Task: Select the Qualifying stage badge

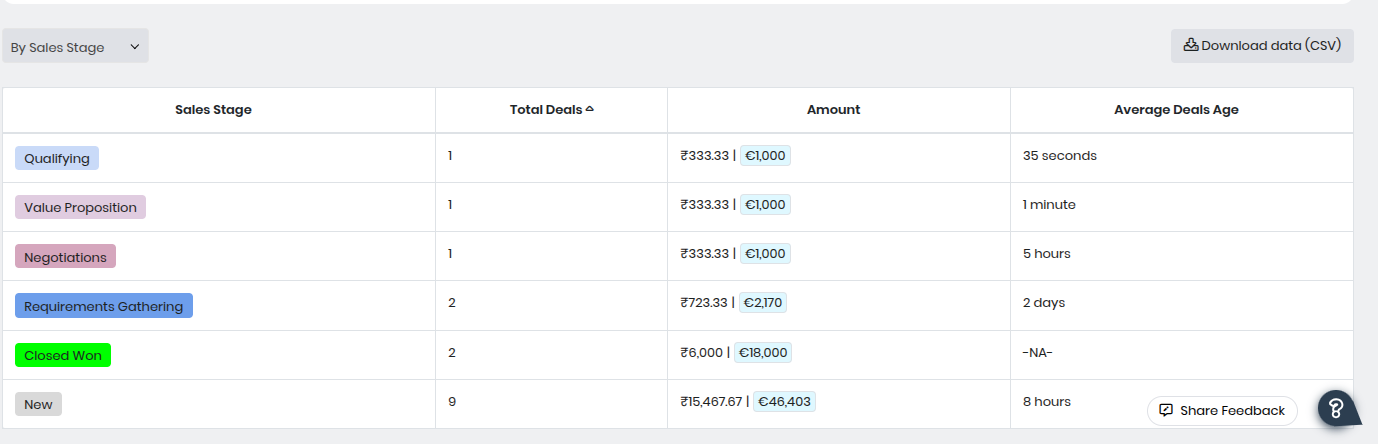Action: tap(57, 158)
